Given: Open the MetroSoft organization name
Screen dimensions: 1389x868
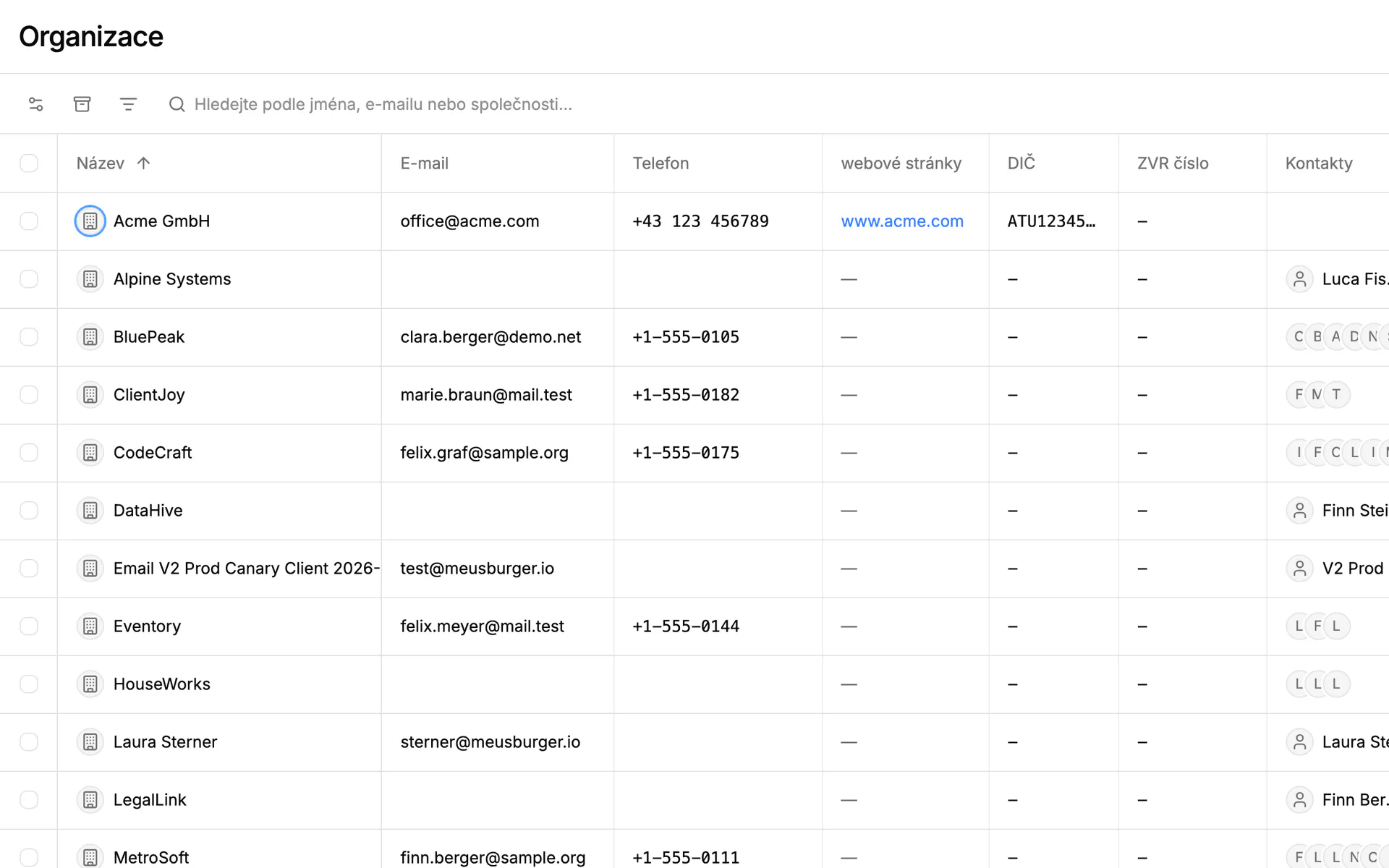Looking at the screenshot, I should coord(151,858).
